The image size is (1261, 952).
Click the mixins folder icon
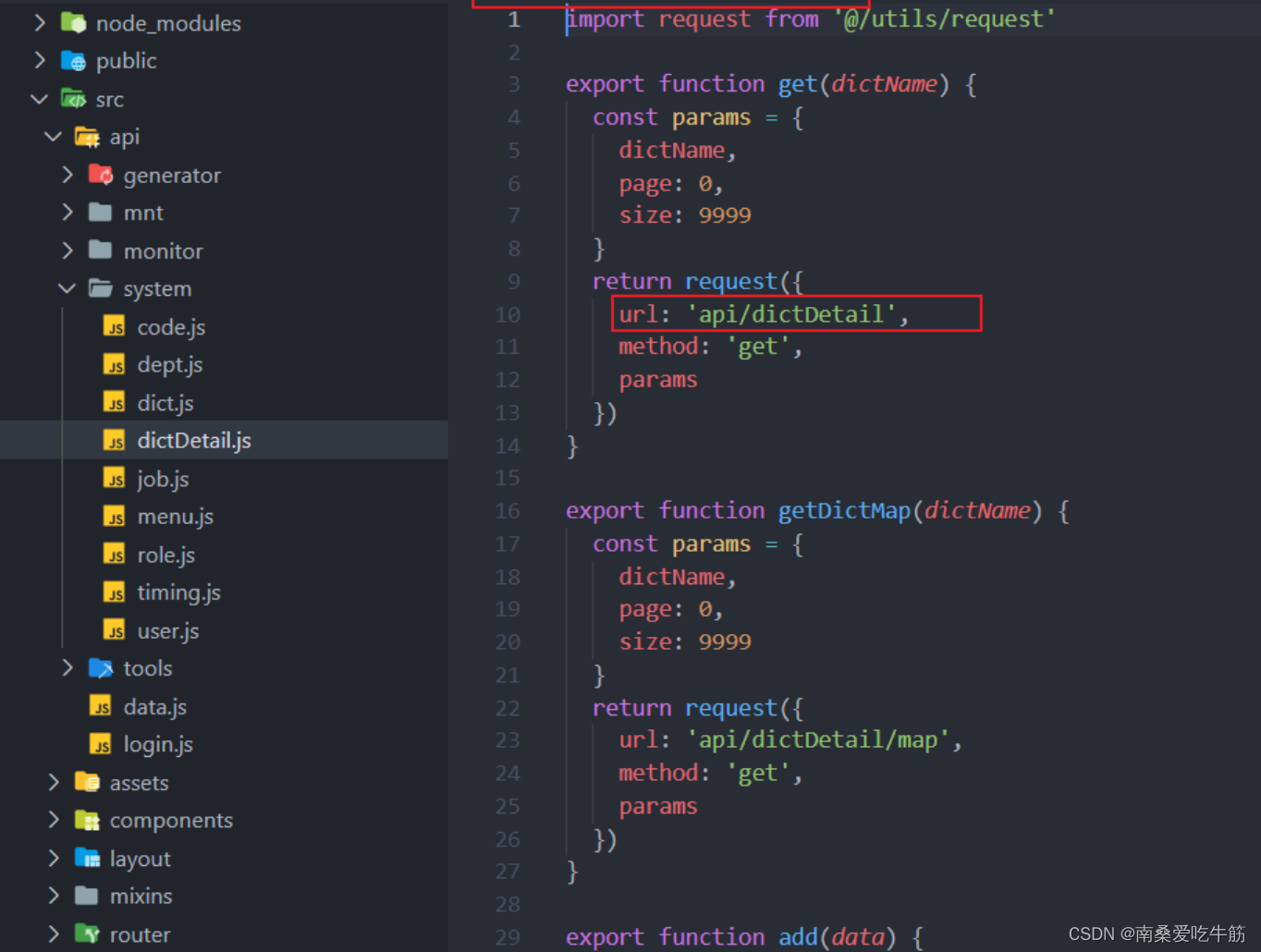point(87,896)
